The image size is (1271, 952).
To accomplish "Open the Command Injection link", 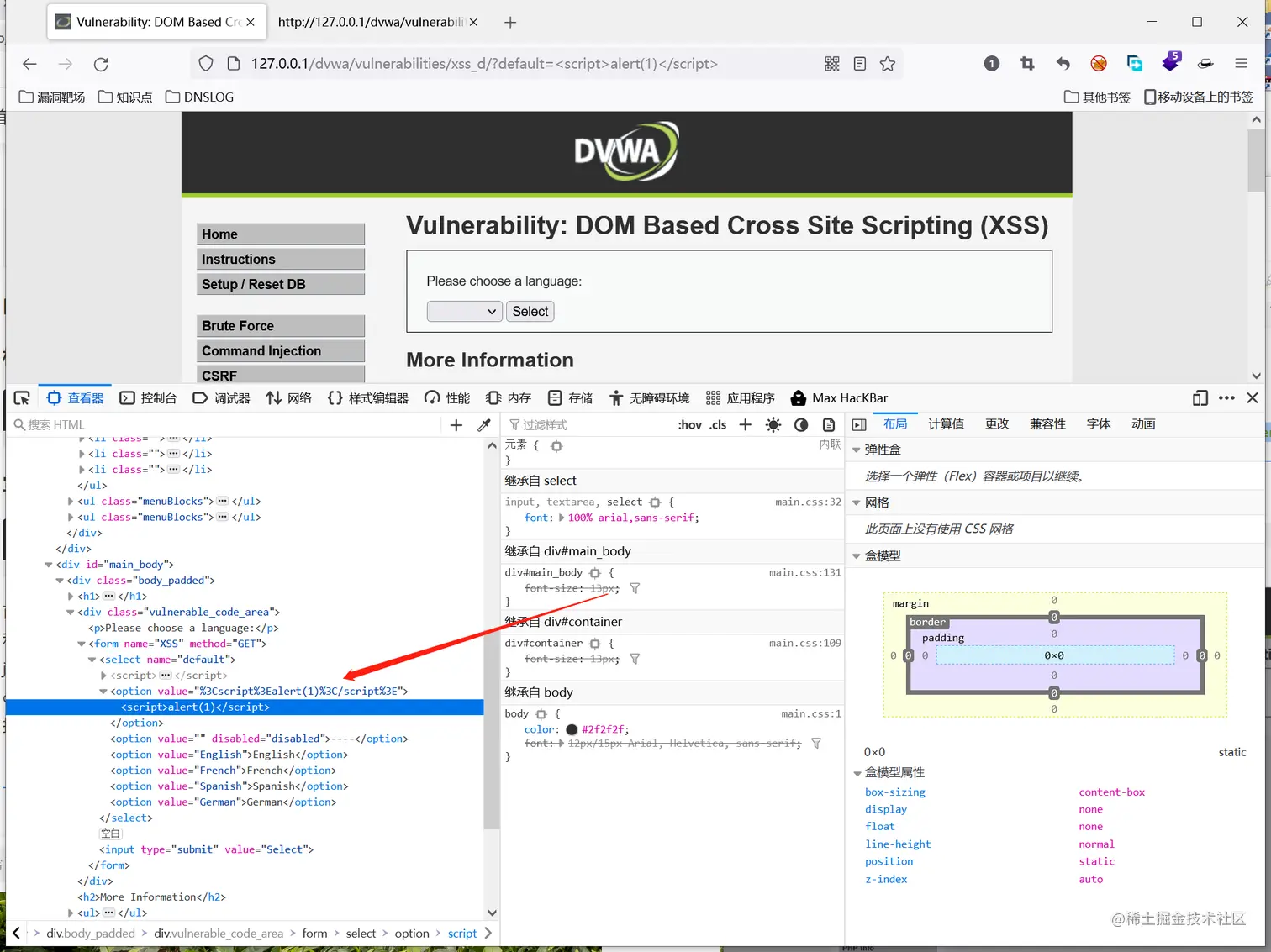I will pyautogui.click(x=281, y=351).
